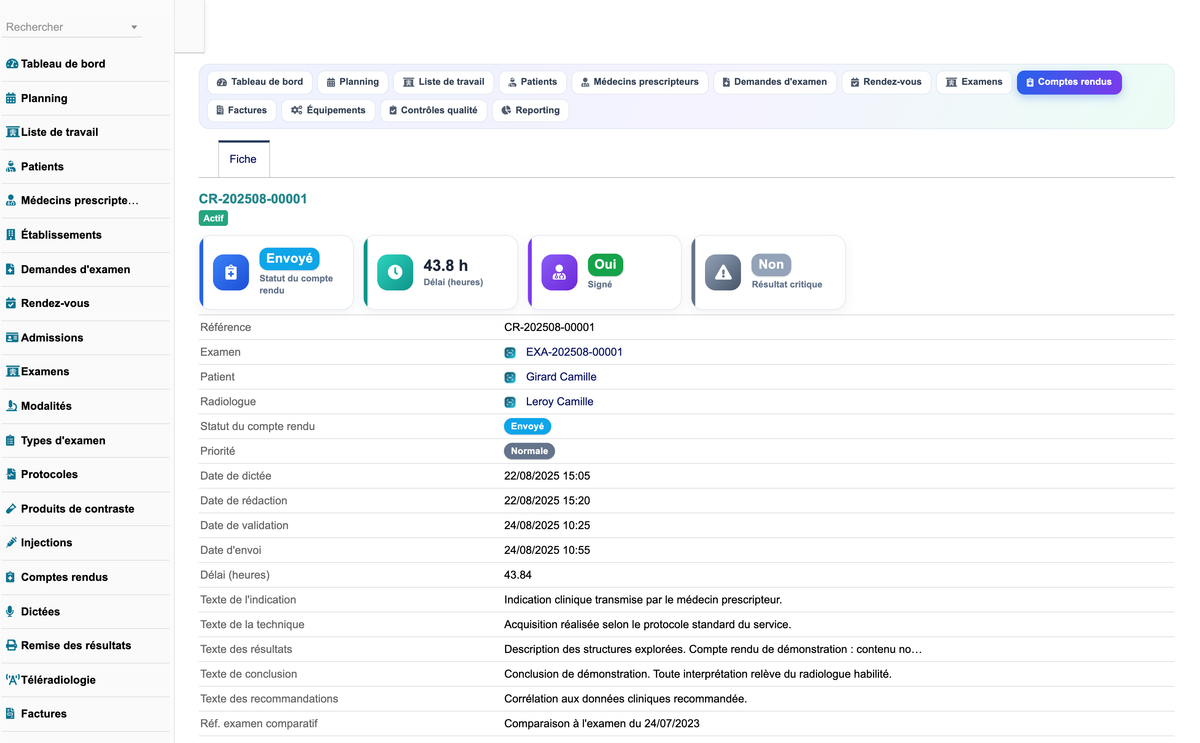Click the Tableau de bord sidebar icon
The image size is (1200, 743).
point(12,64)
